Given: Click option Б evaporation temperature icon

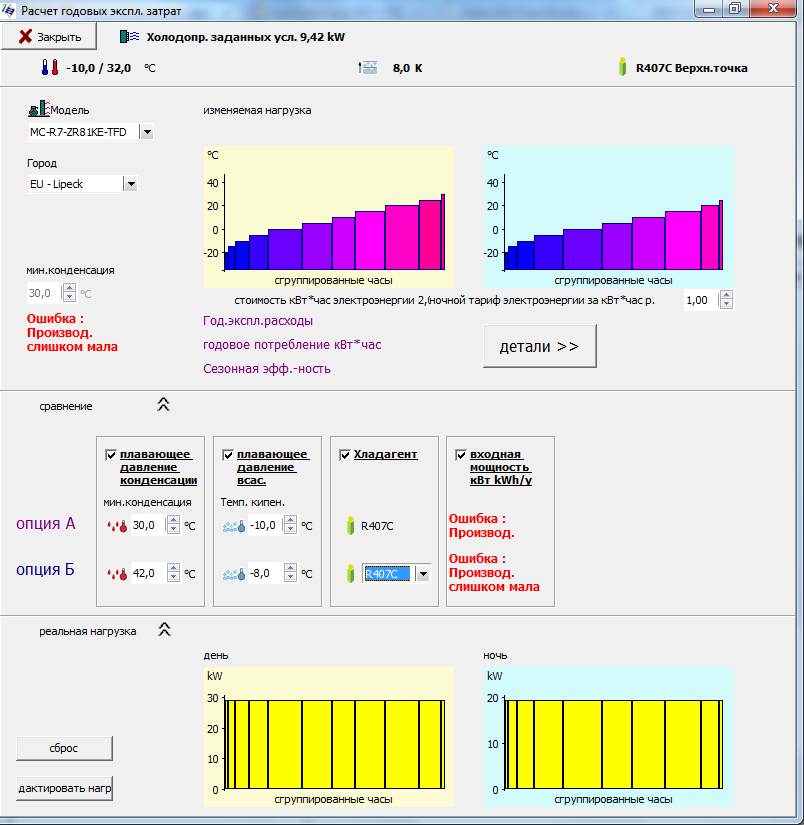Looking at the screenshot, I should click(x=234, y=574).
